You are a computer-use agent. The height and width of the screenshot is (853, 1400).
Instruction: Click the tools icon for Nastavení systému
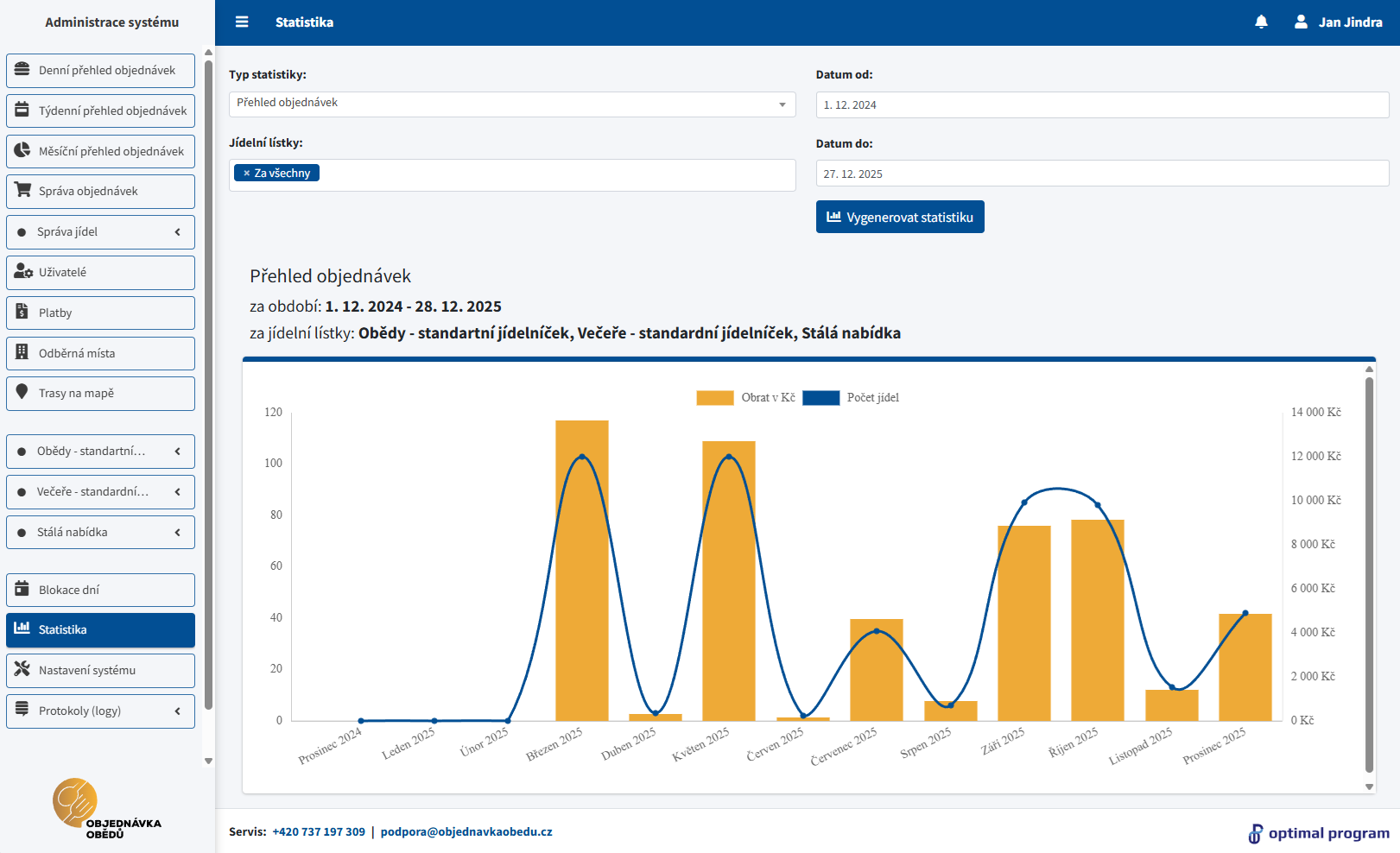[22, 669]
